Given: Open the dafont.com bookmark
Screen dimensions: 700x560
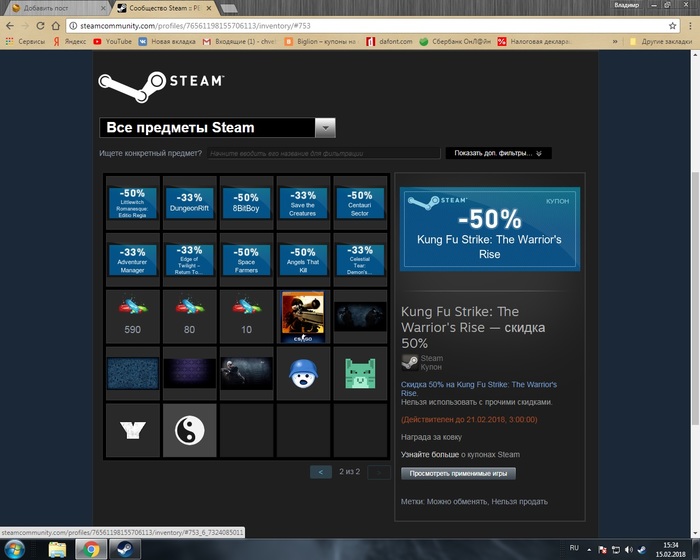Looking at the screenshot, I should pyautogui.click(x=389, y=42).
